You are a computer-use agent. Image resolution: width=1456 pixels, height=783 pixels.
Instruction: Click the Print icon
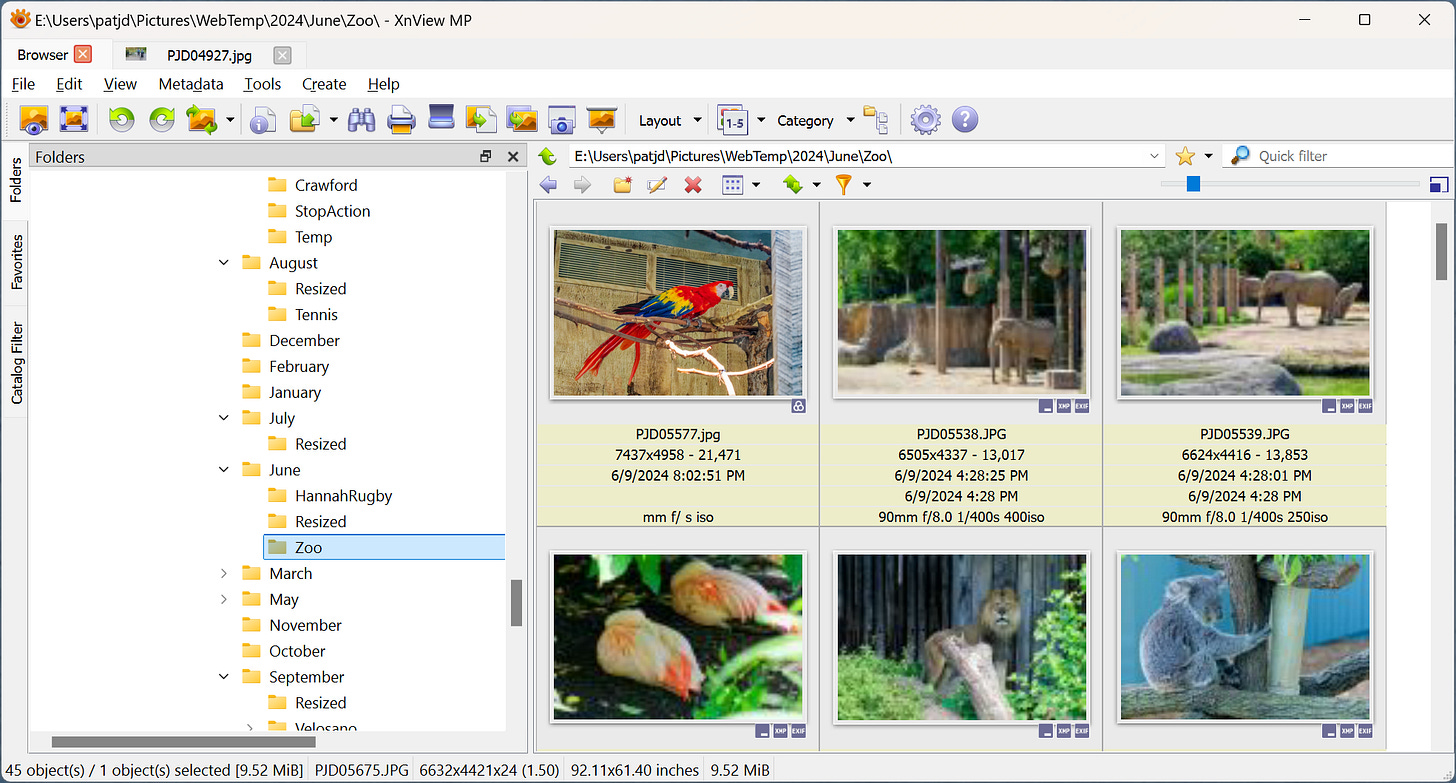(x=401, y=120)
